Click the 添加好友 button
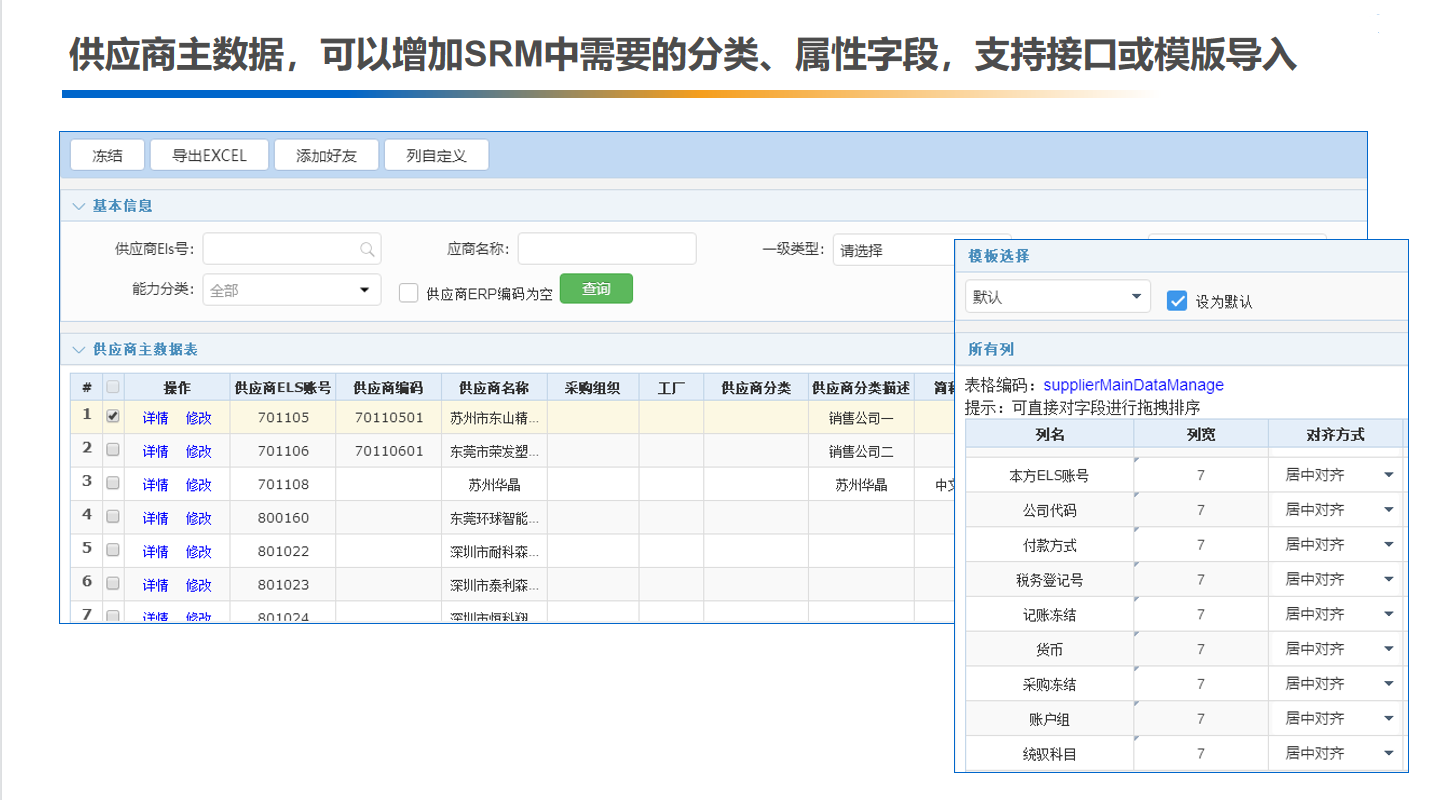The width and height of the screenshot is (1432, 800). pyautogui.click(x=326, y=156)
